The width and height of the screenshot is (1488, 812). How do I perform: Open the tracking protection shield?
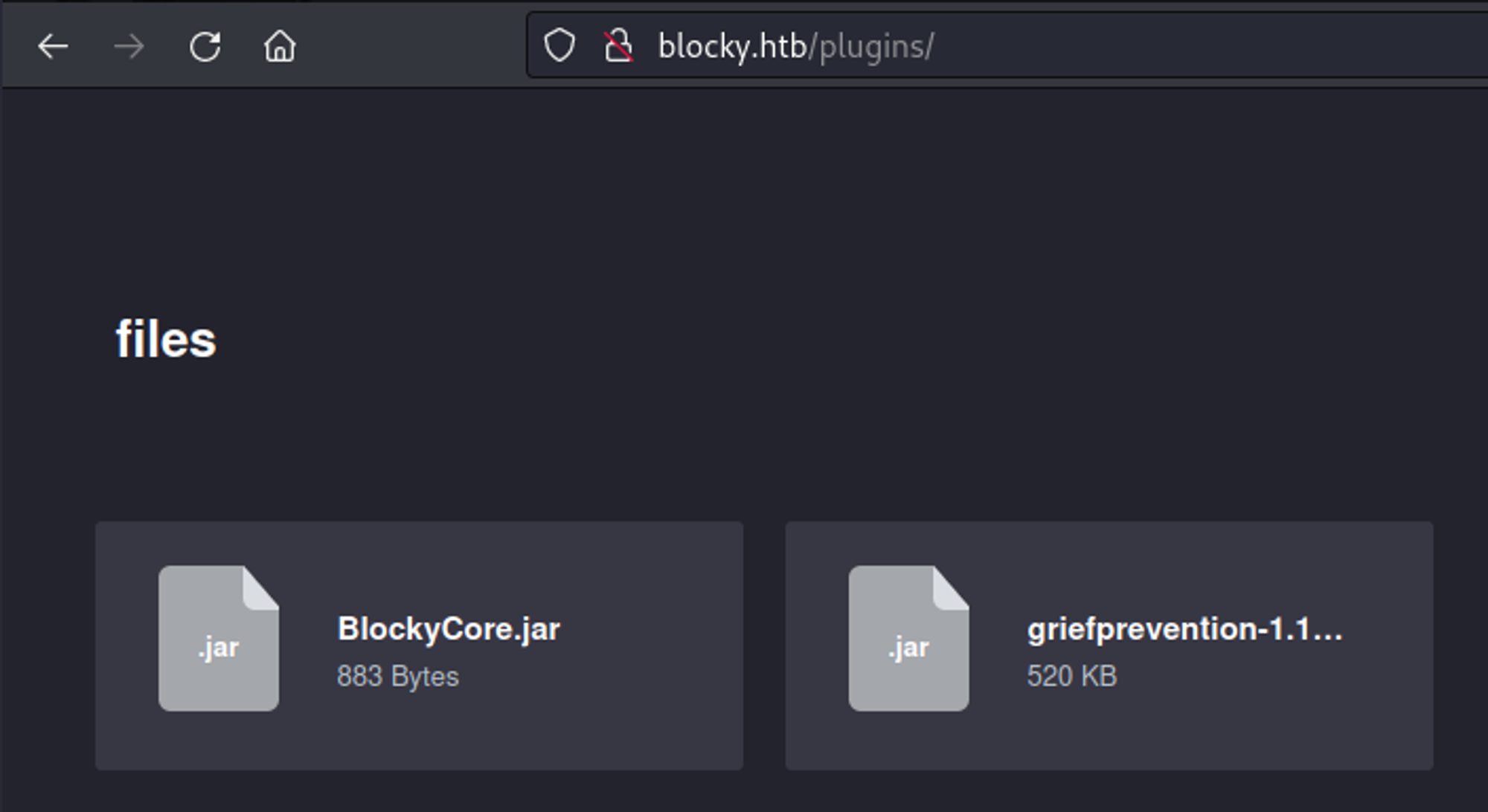(x=559, y=45)
